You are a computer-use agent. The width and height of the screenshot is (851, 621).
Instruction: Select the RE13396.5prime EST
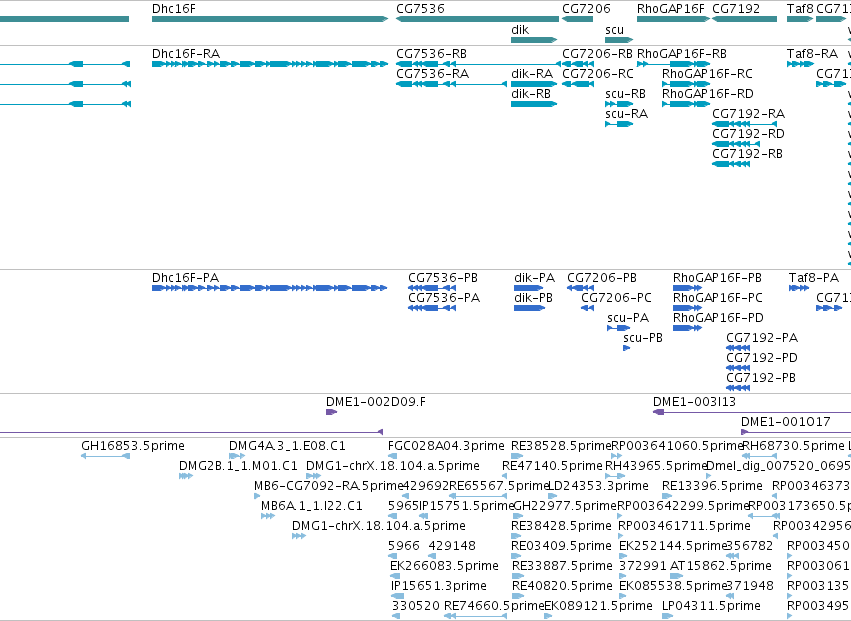tap(668, 497)
